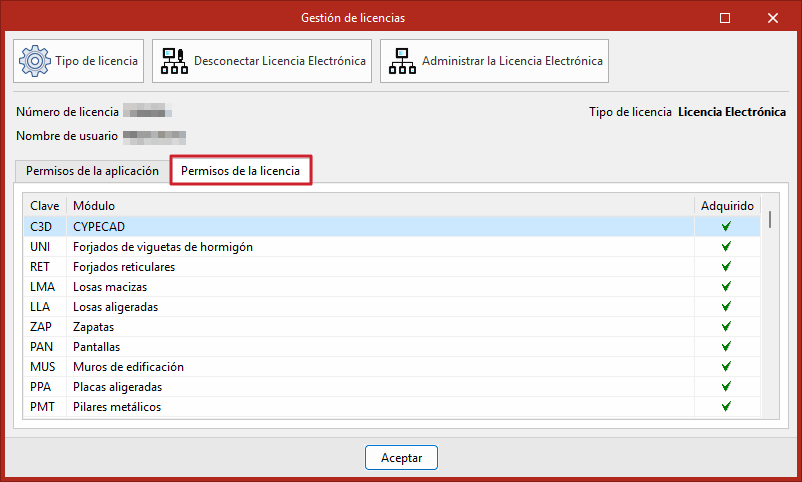
Task: Select Forjados de viguetas de hormigón row
Action: (392, 247)
